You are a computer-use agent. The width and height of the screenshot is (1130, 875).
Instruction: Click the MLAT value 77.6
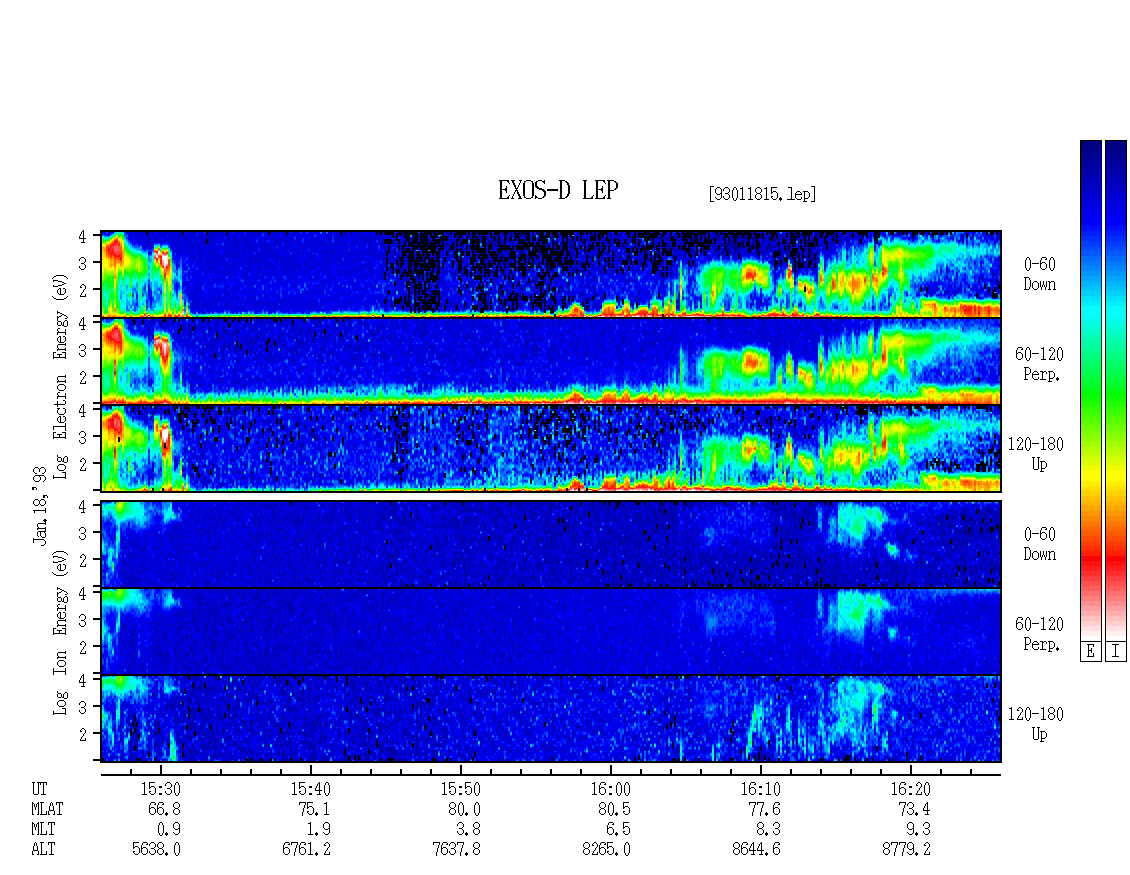[x=764, y=809]
